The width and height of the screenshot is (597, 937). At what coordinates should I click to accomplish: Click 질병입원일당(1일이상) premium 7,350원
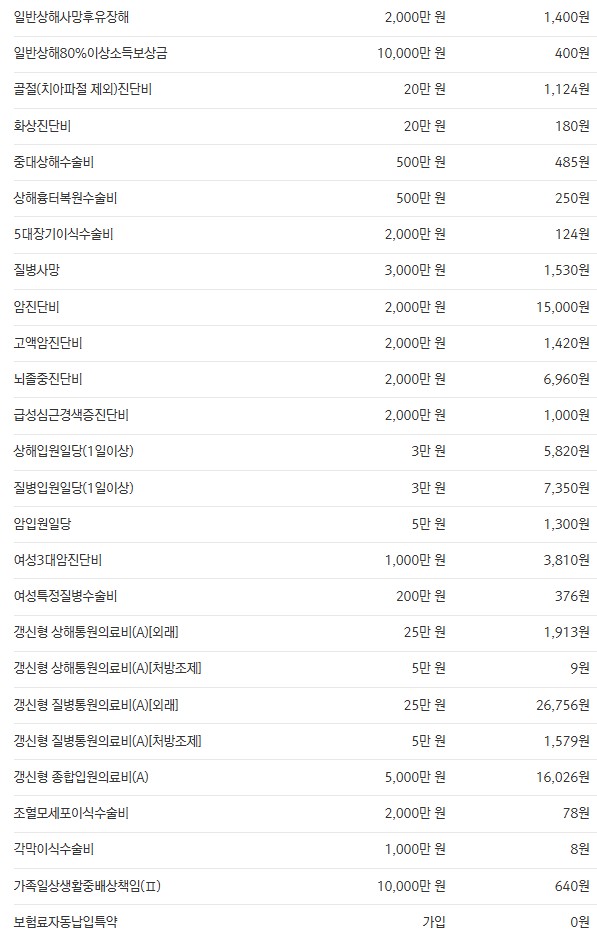point(566,488)
